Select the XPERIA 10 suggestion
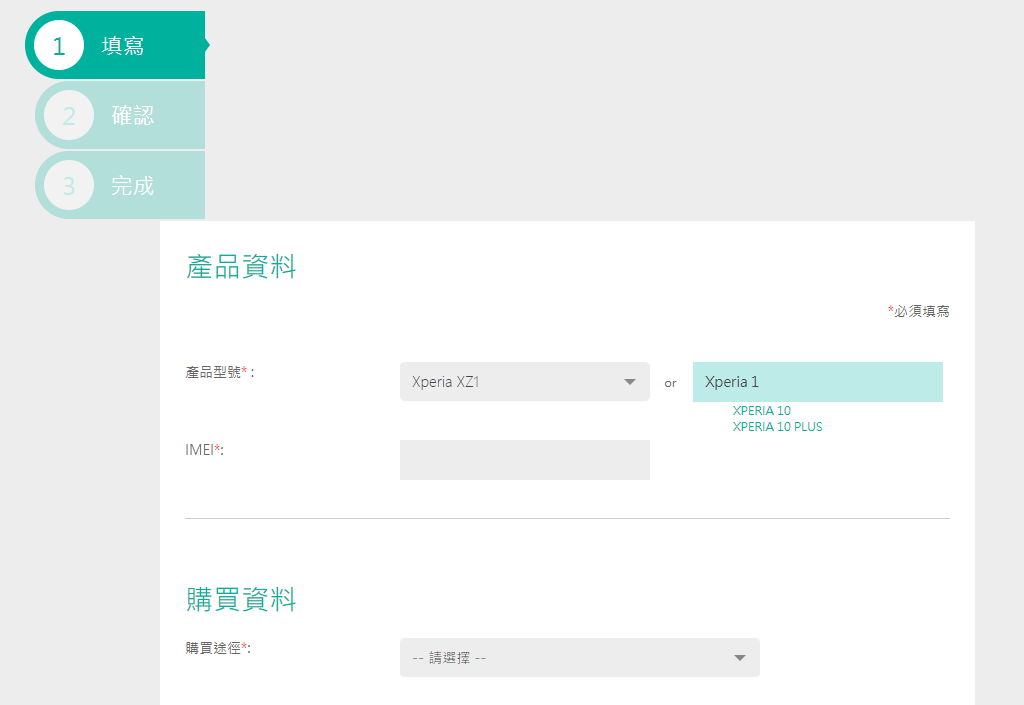 pyautogui.click(x=761, y=411)
